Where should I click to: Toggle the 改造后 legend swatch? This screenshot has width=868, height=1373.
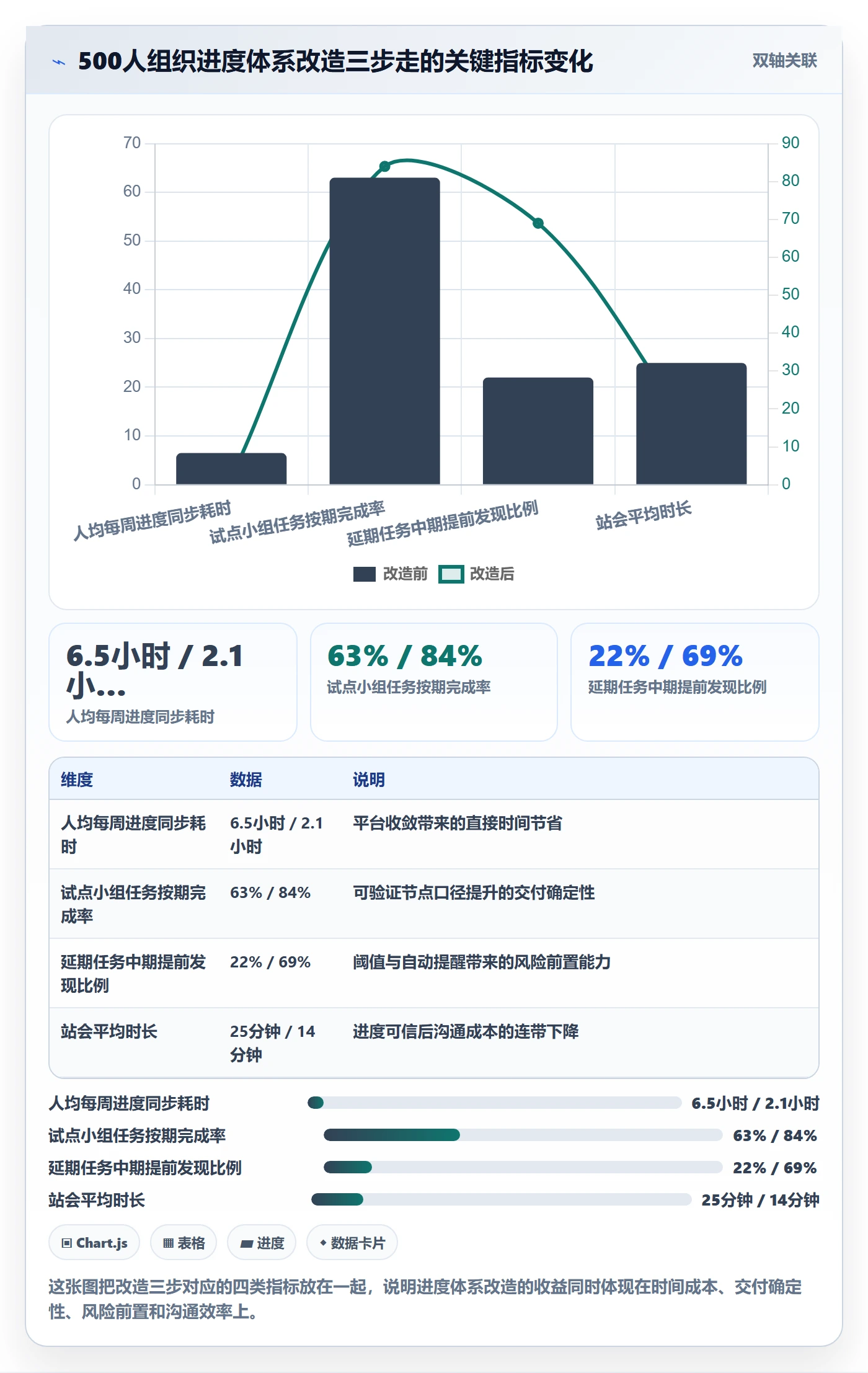[451, 574]
